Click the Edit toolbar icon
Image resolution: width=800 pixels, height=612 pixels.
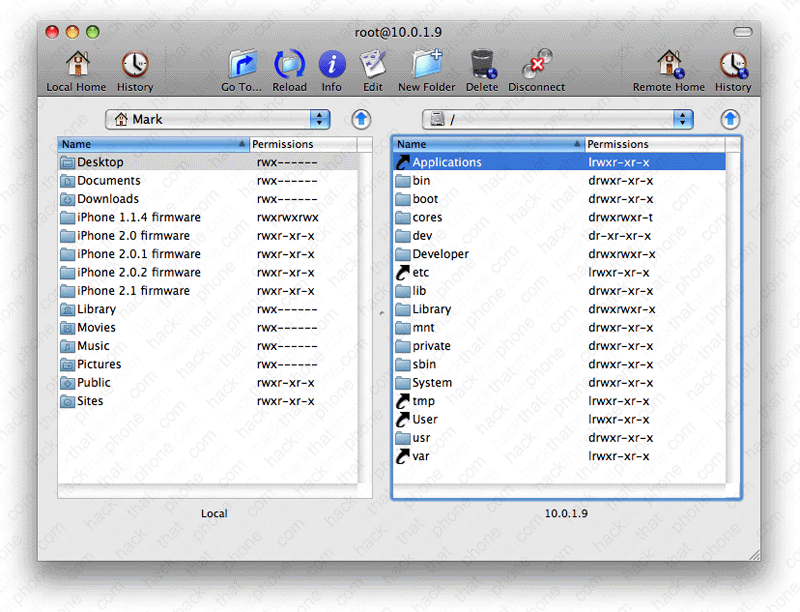[x=373, y=66]
